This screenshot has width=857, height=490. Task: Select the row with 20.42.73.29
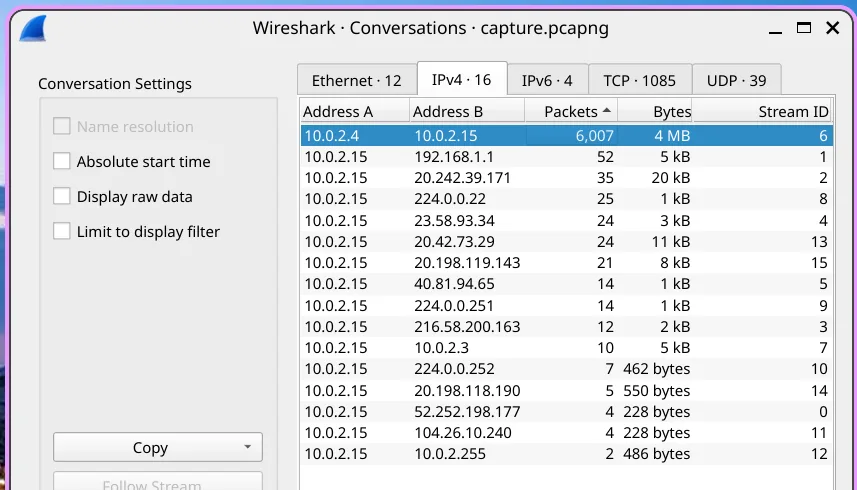tap(567, 241)
